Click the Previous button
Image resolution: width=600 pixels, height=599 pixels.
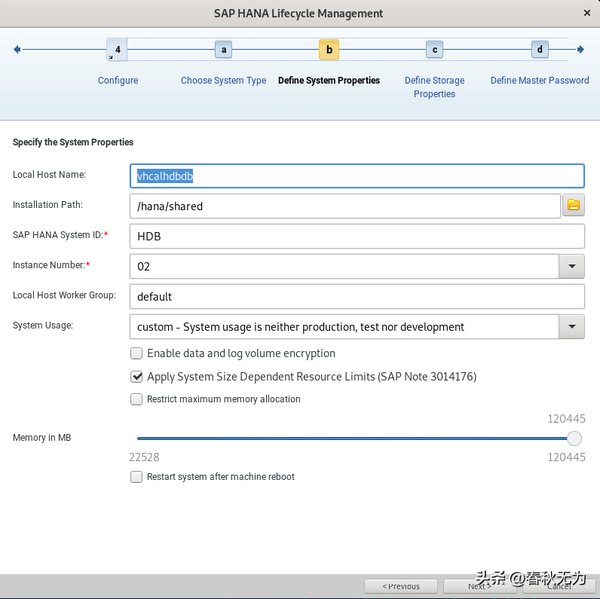(x=401, y=586)
